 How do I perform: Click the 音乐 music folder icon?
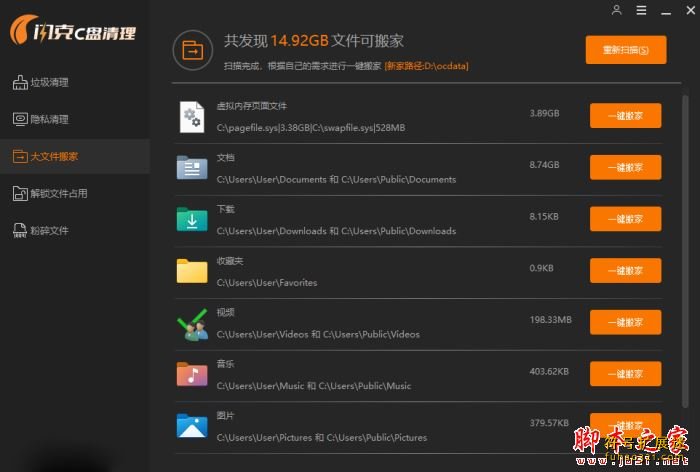point(191,374)
